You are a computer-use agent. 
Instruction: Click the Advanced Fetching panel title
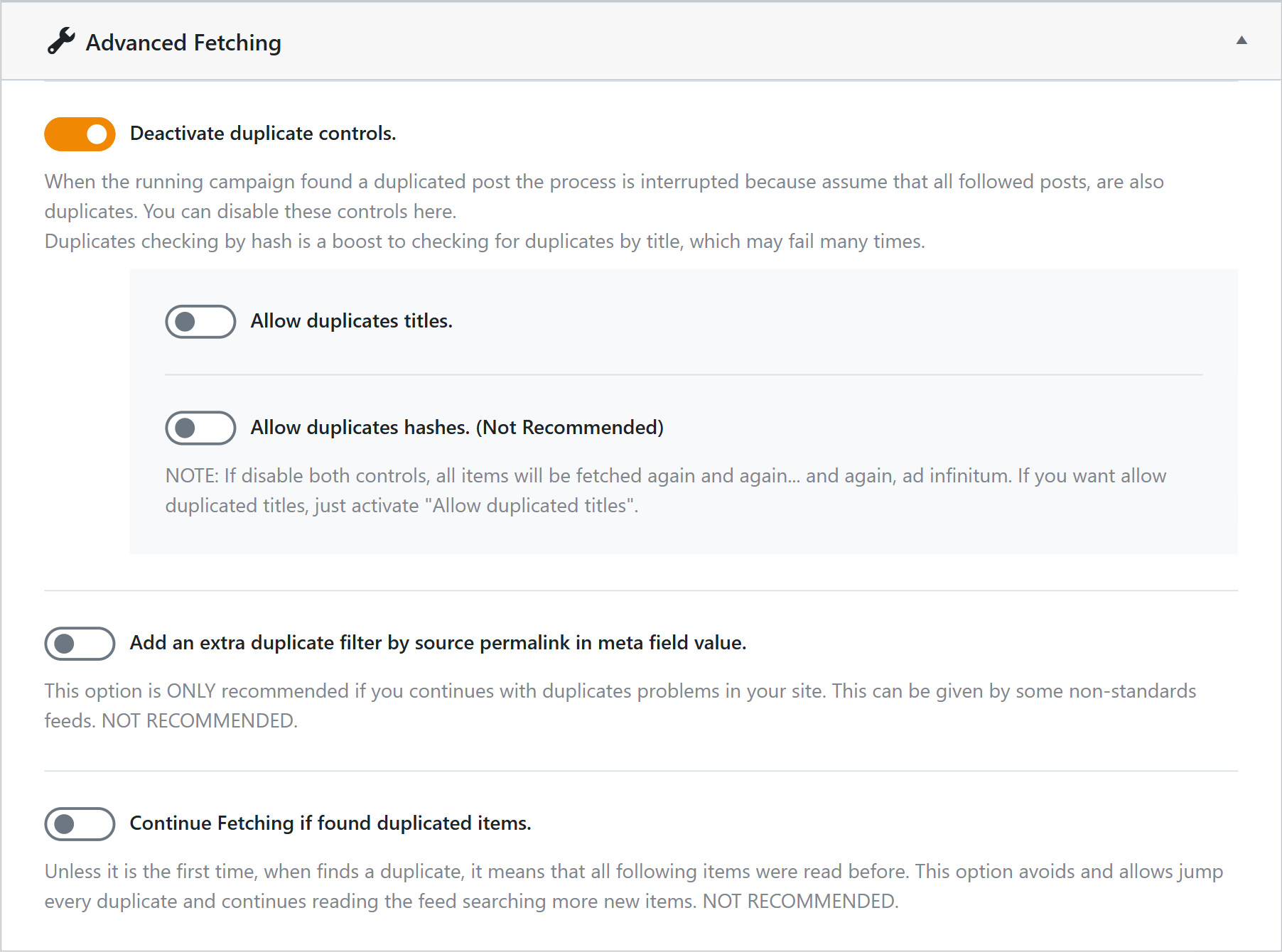183,43
